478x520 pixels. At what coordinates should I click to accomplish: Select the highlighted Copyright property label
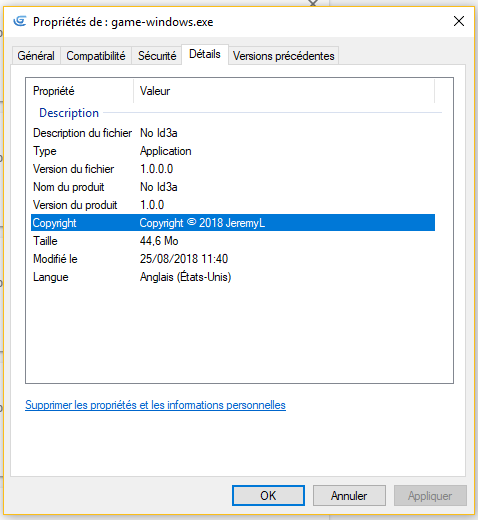54,223
